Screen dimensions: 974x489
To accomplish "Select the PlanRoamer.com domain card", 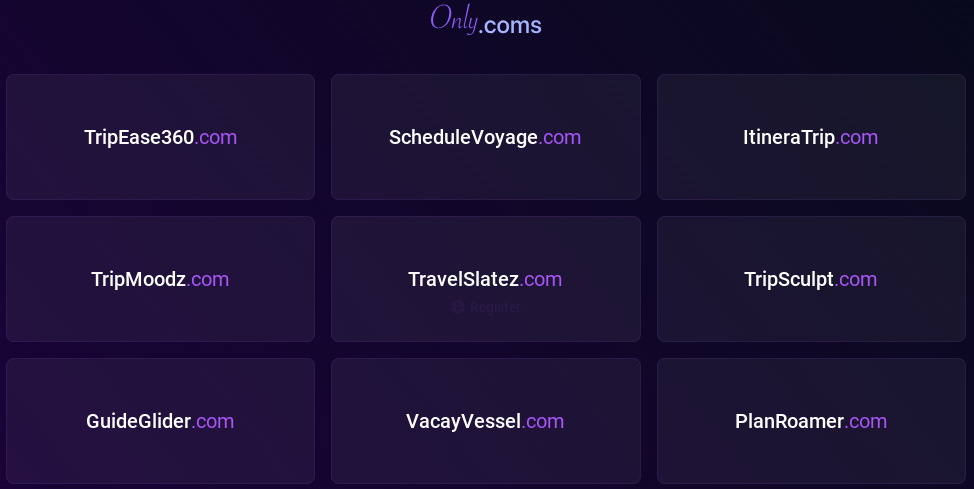I will click(x=810, y=421).
